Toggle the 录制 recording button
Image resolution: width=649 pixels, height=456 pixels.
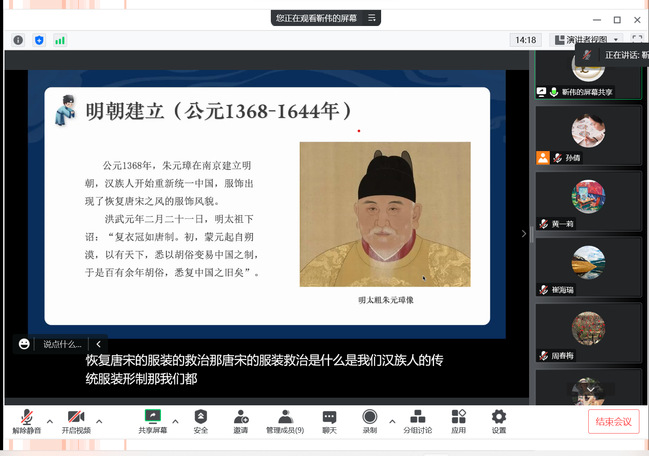point(370,420)
